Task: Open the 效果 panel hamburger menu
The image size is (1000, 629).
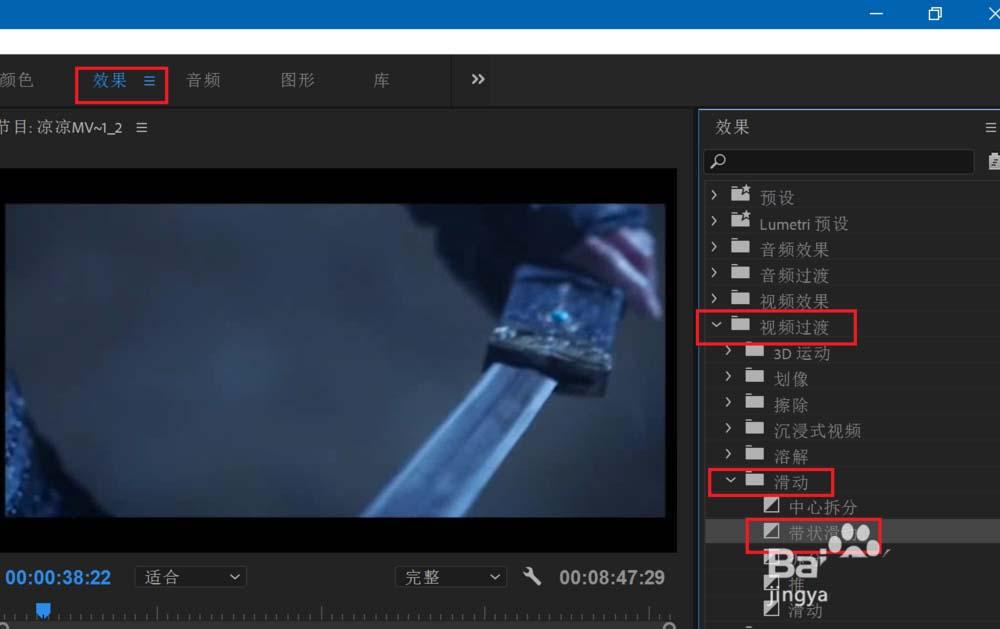Action: click(990, 128)
